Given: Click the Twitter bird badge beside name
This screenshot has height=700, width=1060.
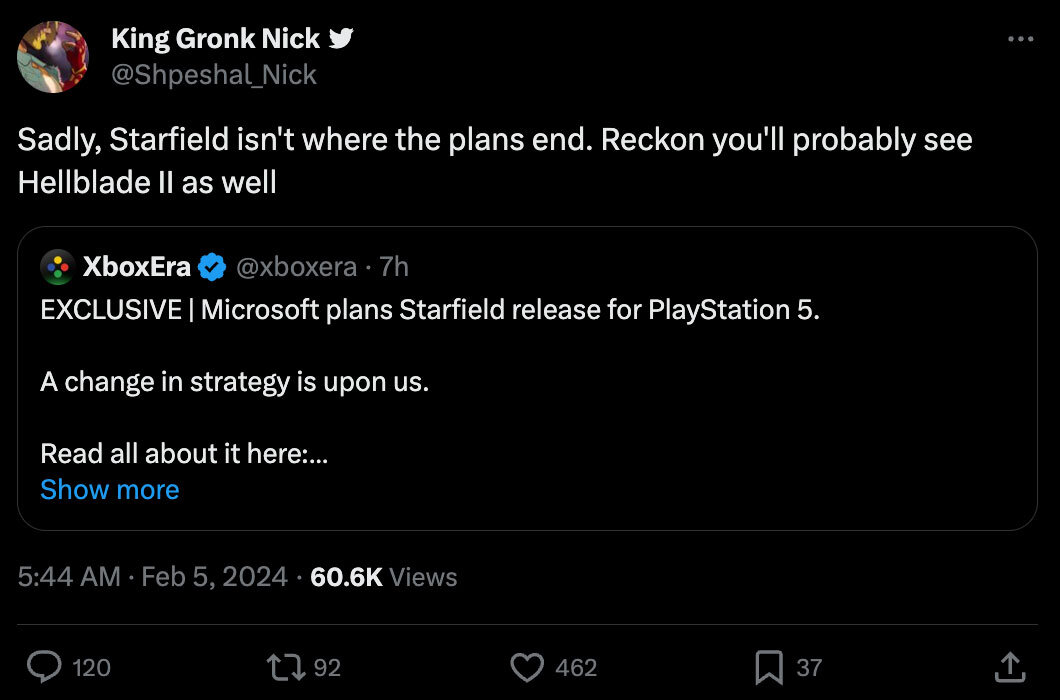Looking at the screenshot, I should pos(341,39).
